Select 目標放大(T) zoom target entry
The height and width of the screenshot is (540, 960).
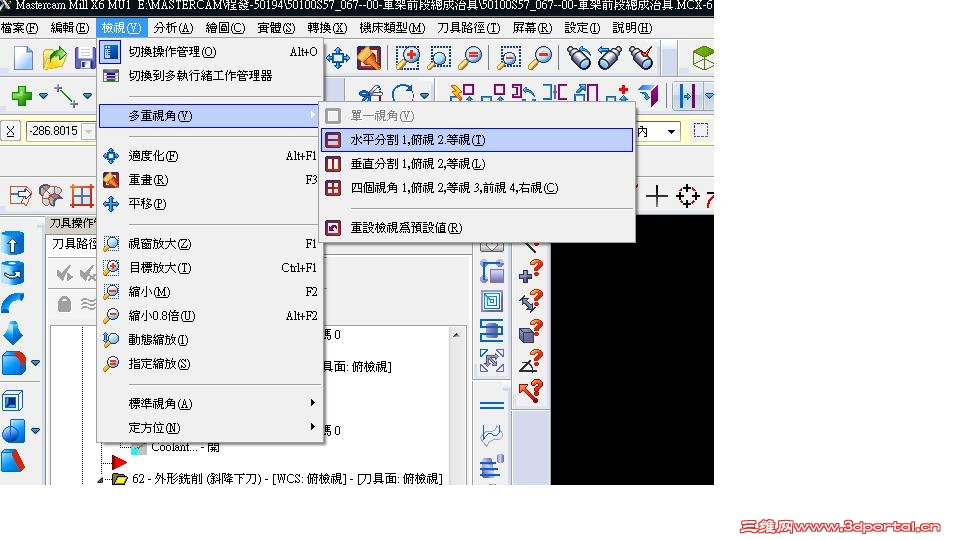pyautogui.click(x=210, y=268)
